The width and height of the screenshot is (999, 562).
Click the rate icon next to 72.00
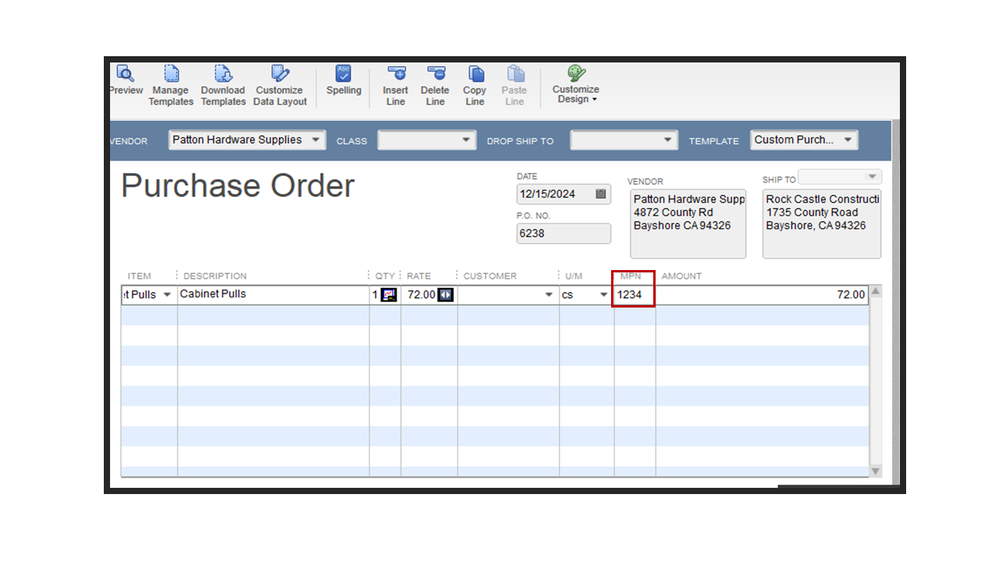tap(445, 295)
